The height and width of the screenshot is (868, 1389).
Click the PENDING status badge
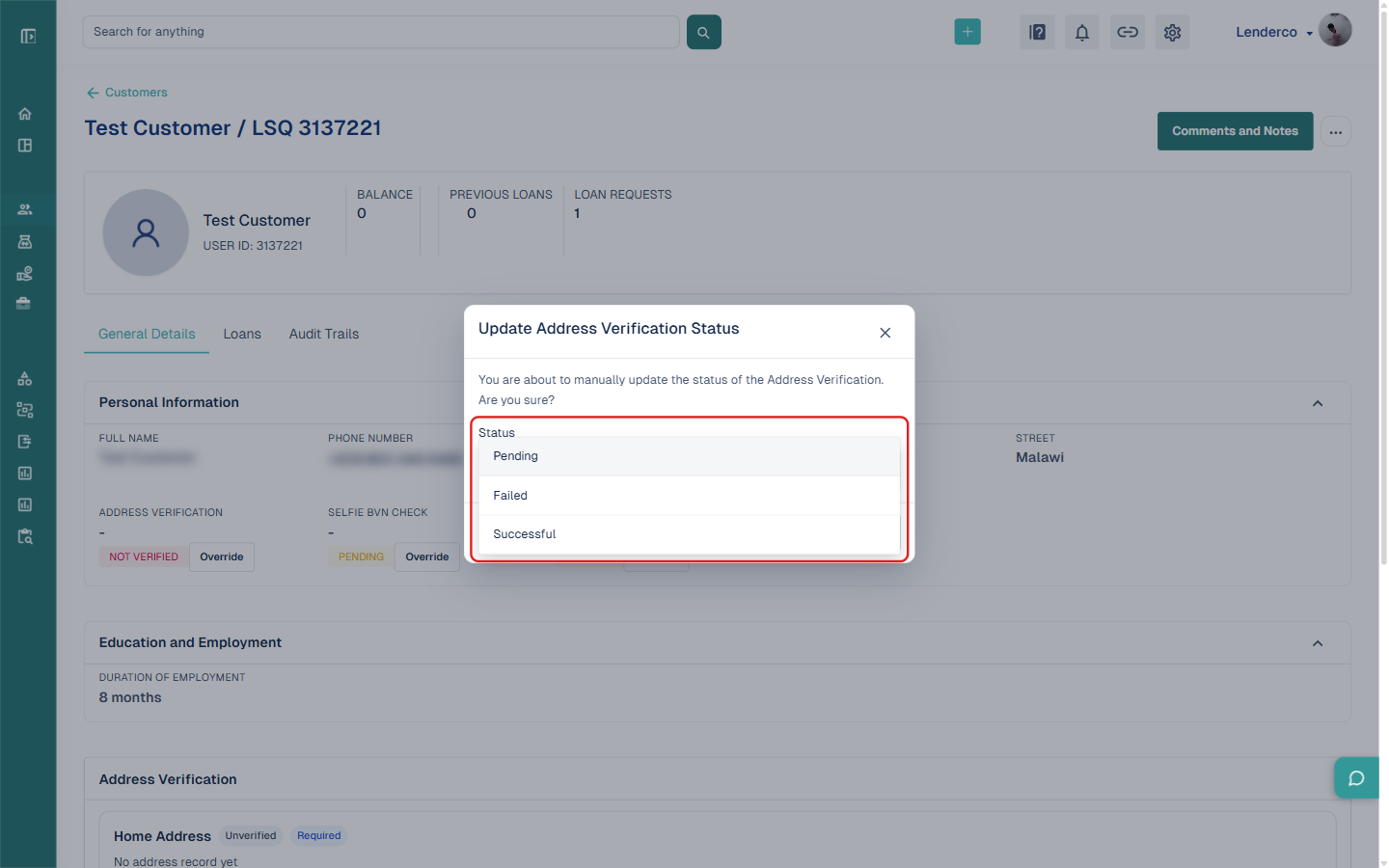coord(361,557)
